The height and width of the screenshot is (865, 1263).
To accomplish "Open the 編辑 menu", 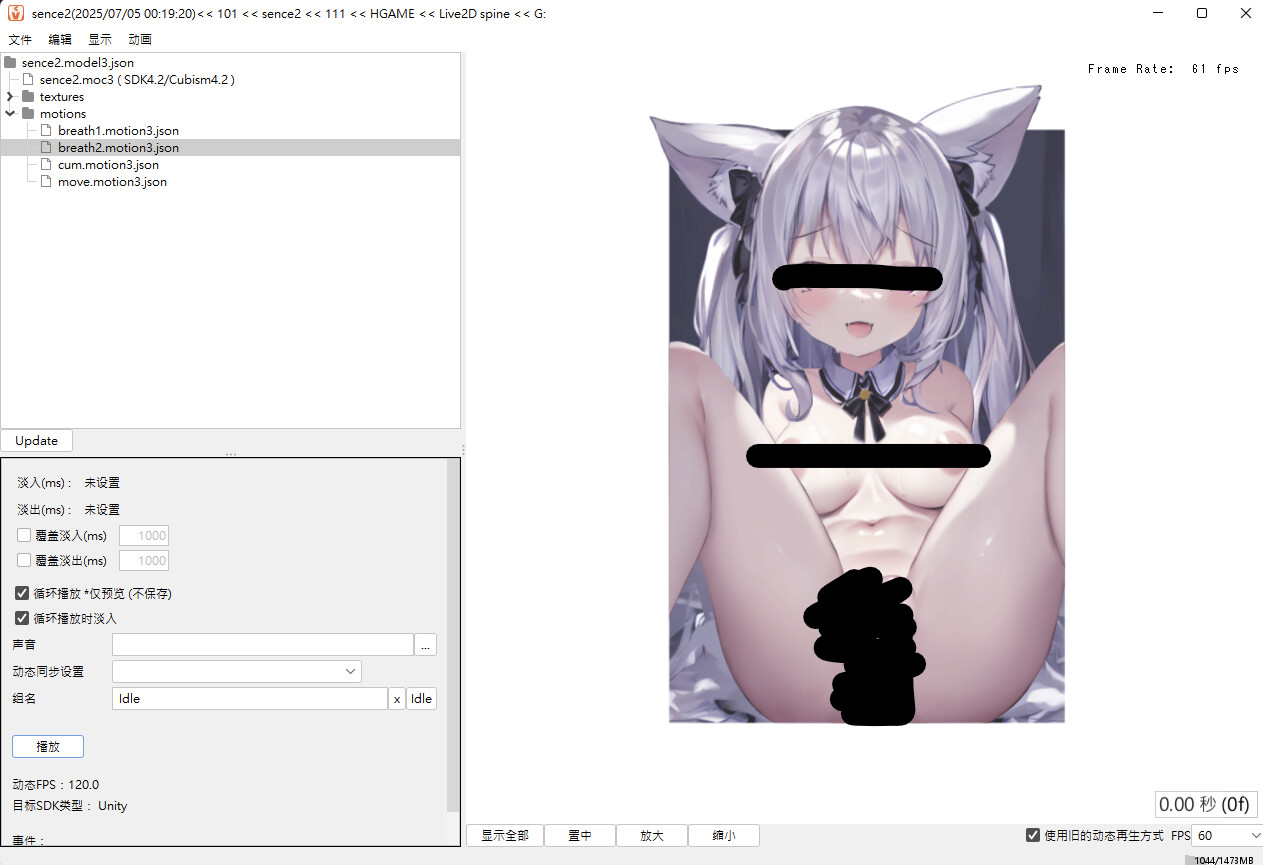I will (x=60, y=39).
